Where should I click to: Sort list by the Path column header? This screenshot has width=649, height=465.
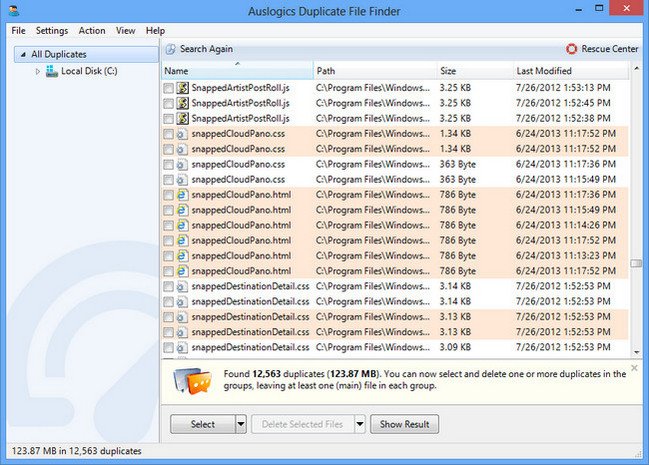tap(375, 71)
